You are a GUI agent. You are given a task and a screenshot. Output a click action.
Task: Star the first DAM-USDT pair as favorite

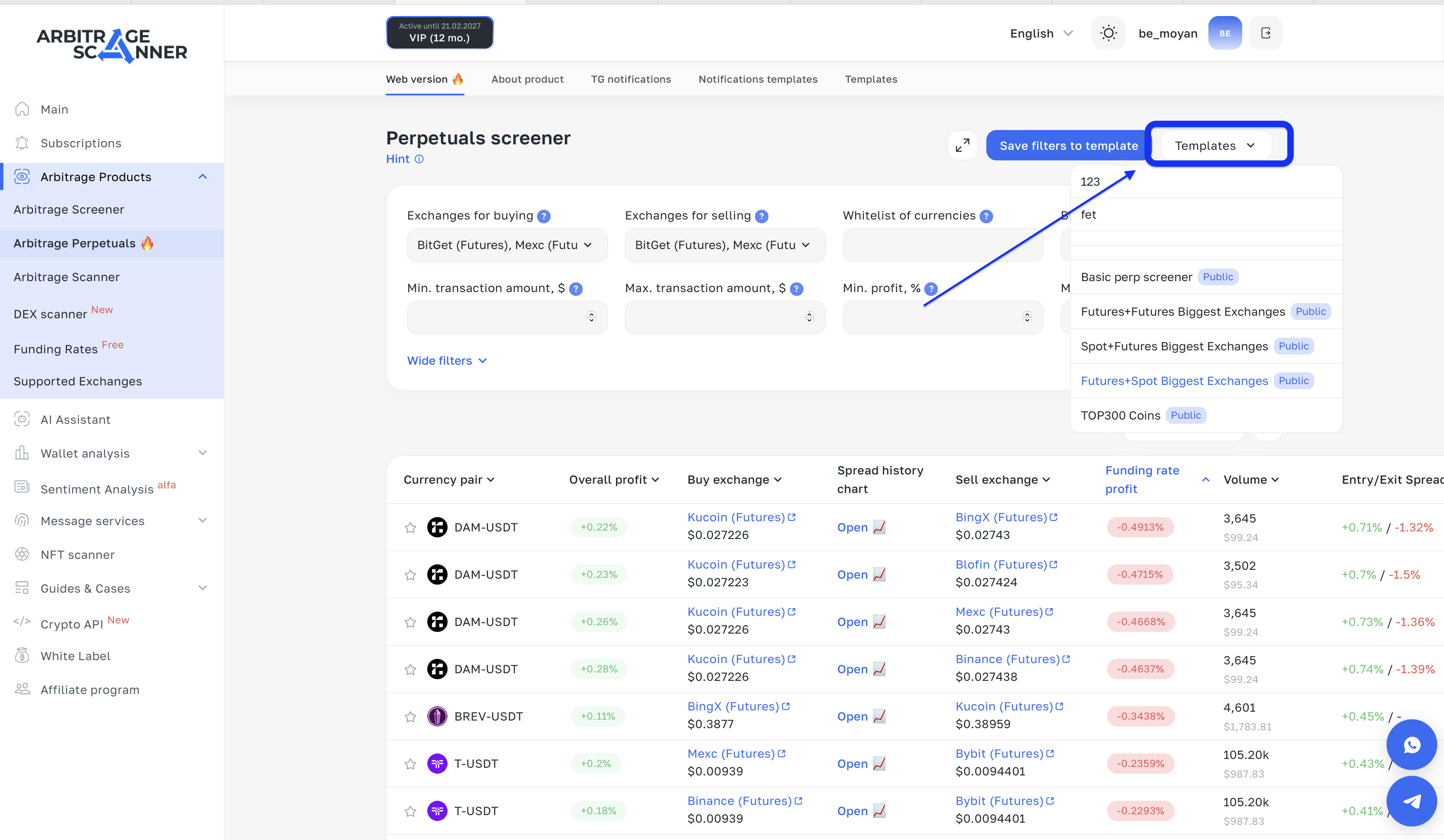pyautogui.click(x=410, y=527)
